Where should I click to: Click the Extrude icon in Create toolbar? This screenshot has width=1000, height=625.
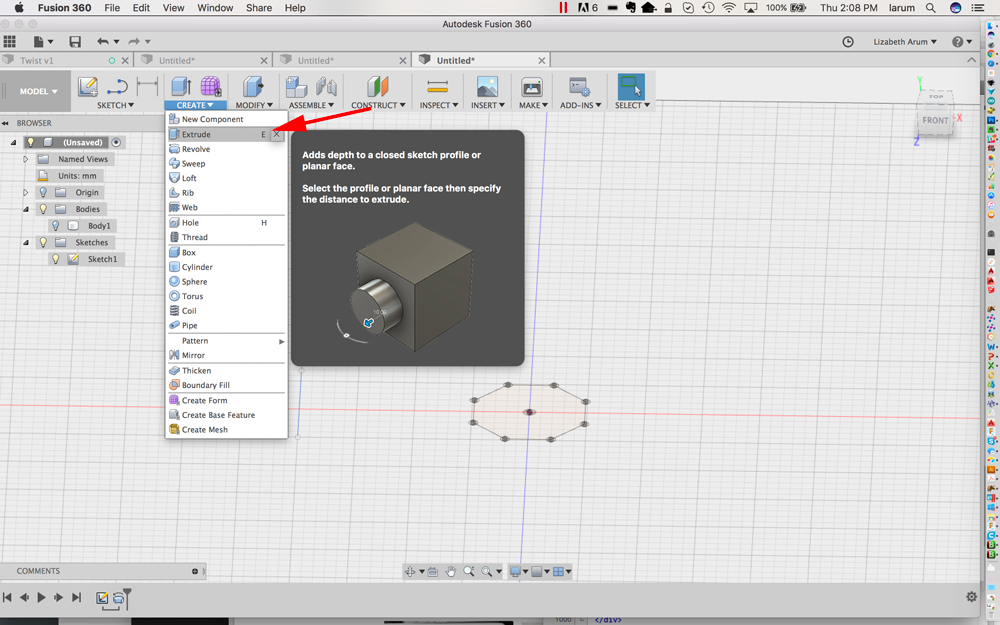[x=181, y=86]
